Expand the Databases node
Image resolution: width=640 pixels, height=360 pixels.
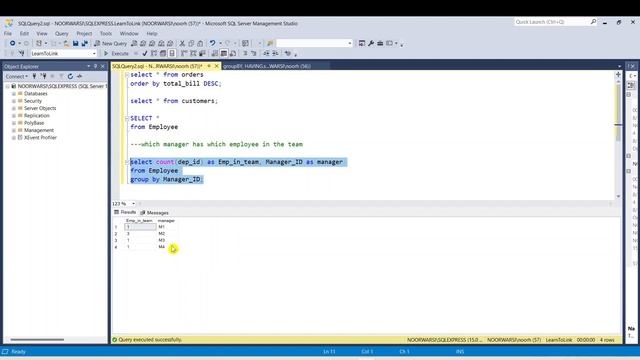tap(14, 94)
